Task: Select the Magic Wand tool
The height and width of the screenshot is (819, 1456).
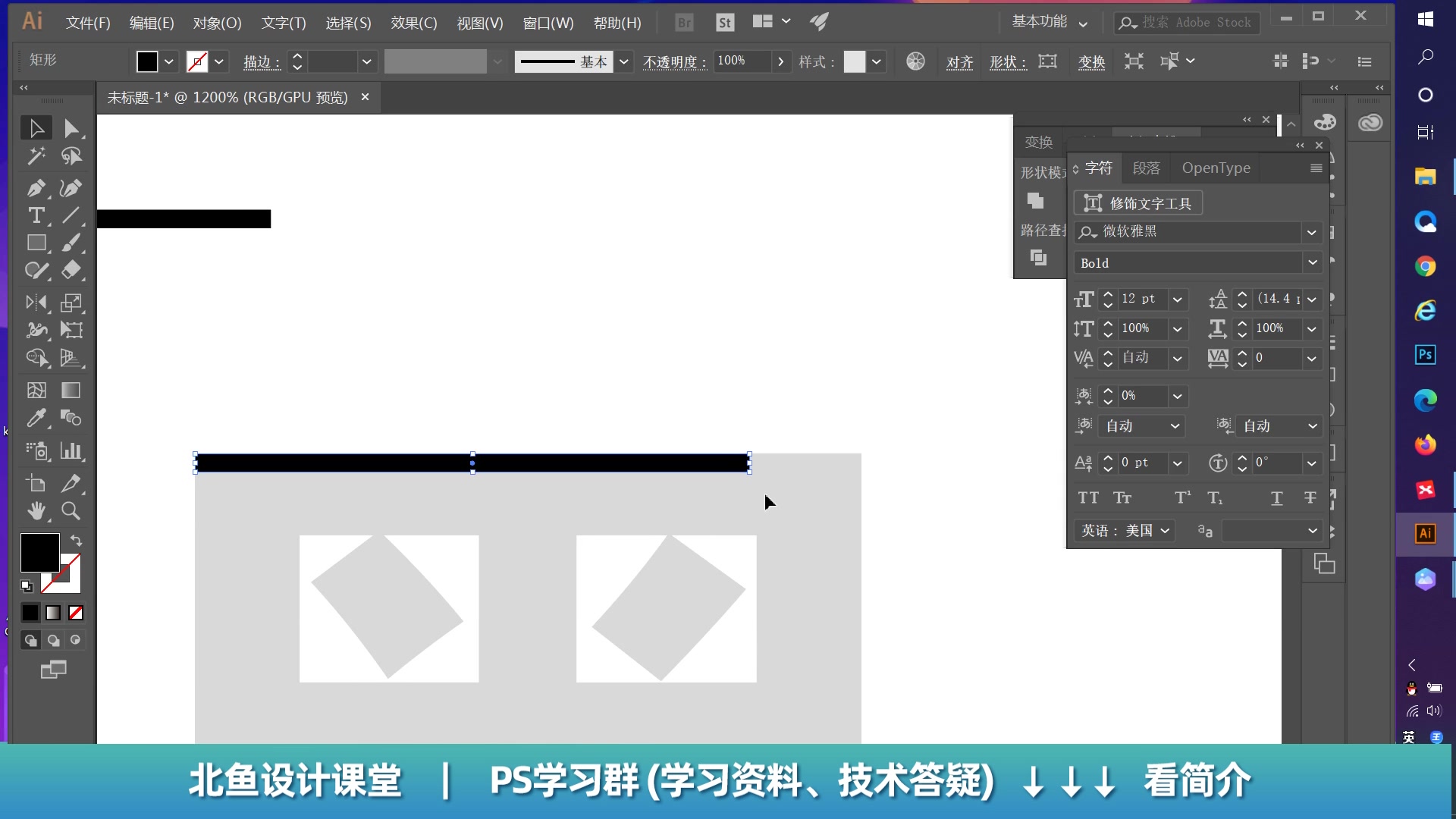Action: coord(36,156)
